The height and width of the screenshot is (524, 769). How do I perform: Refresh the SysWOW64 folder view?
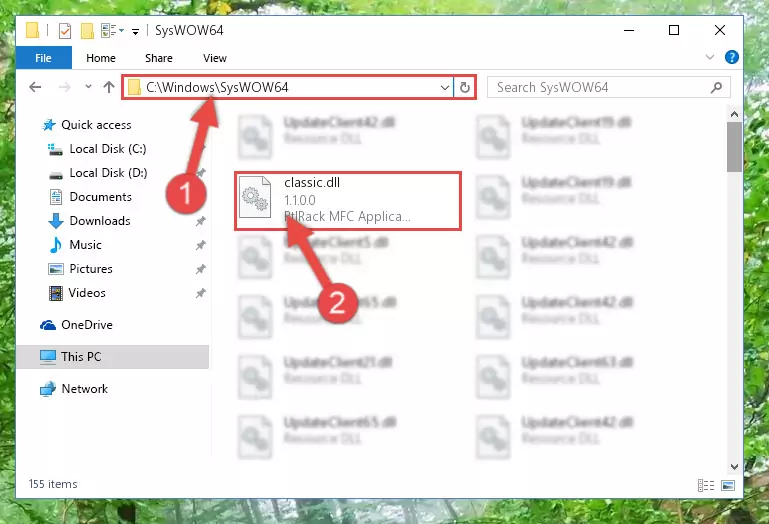pos(464,88)
